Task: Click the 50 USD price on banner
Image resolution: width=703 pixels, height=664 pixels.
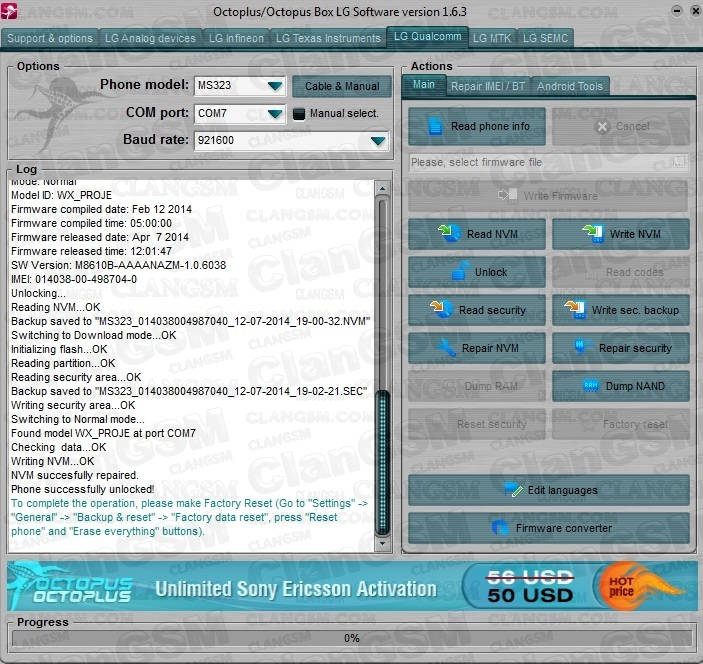Action: tap(530, 595)
